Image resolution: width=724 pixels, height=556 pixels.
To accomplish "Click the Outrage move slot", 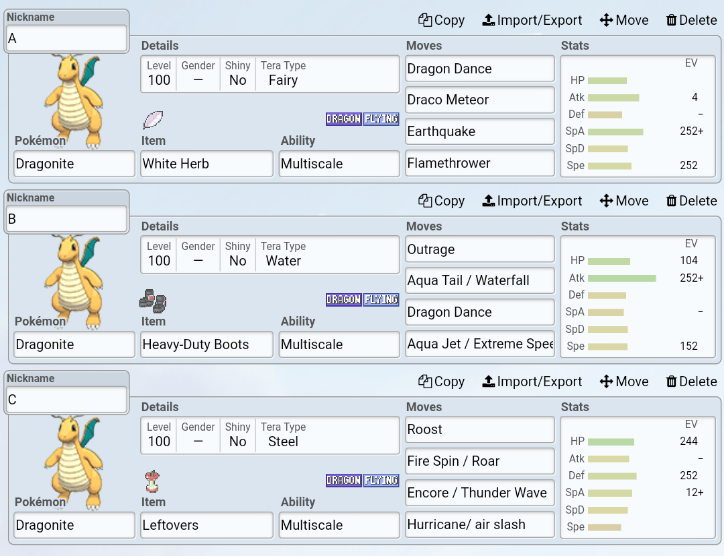I will click(480, 249).
